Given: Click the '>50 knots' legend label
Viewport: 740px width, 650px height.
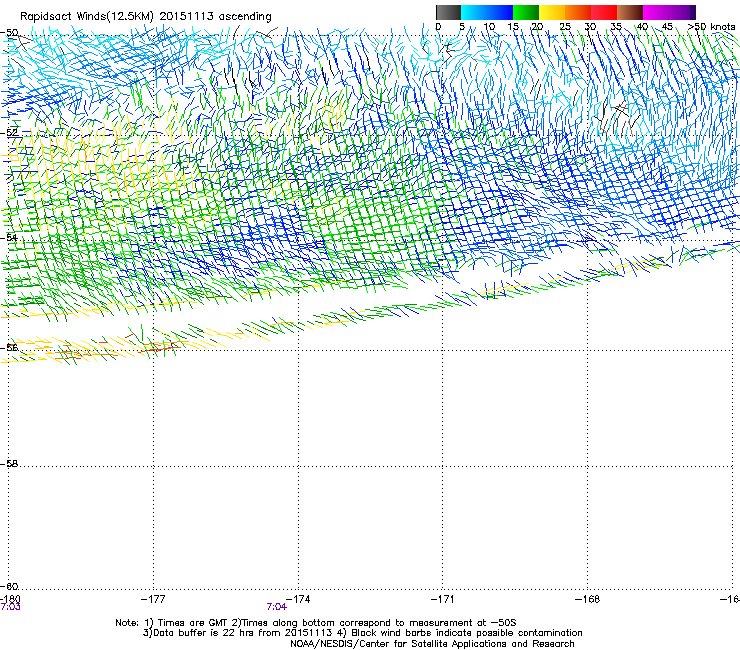Looking at the screenshot, I should (x=711, y=26).
